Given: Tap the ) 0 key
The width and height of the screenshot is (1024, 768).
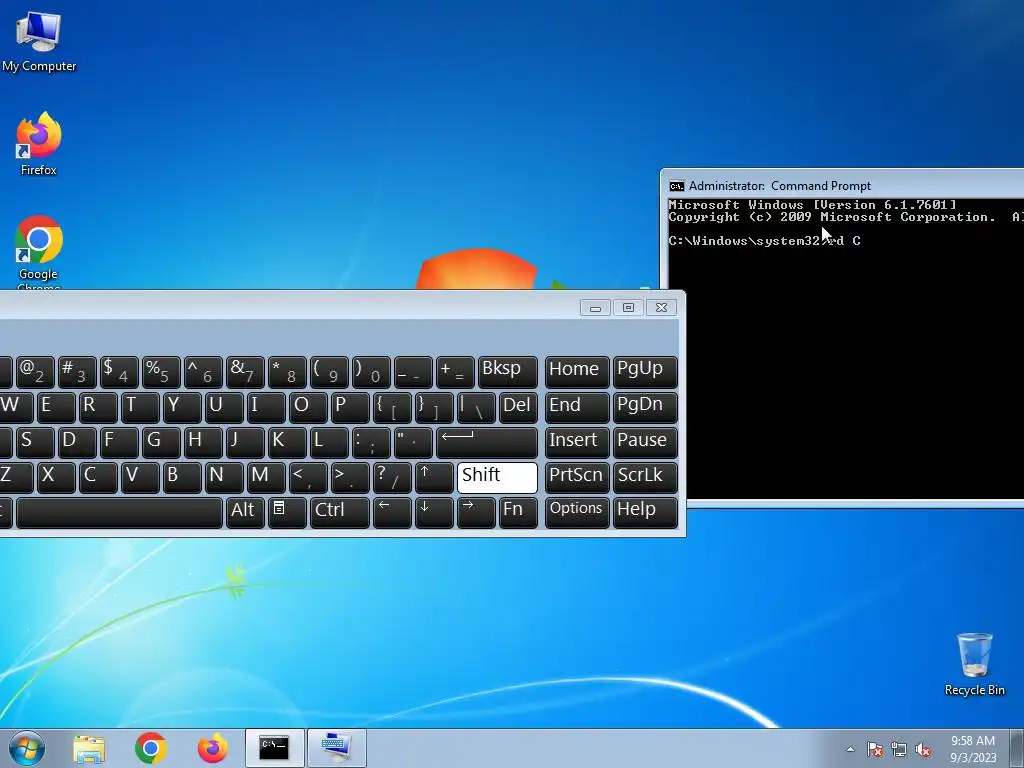Looking at the screenshot, I should [371, 372].
